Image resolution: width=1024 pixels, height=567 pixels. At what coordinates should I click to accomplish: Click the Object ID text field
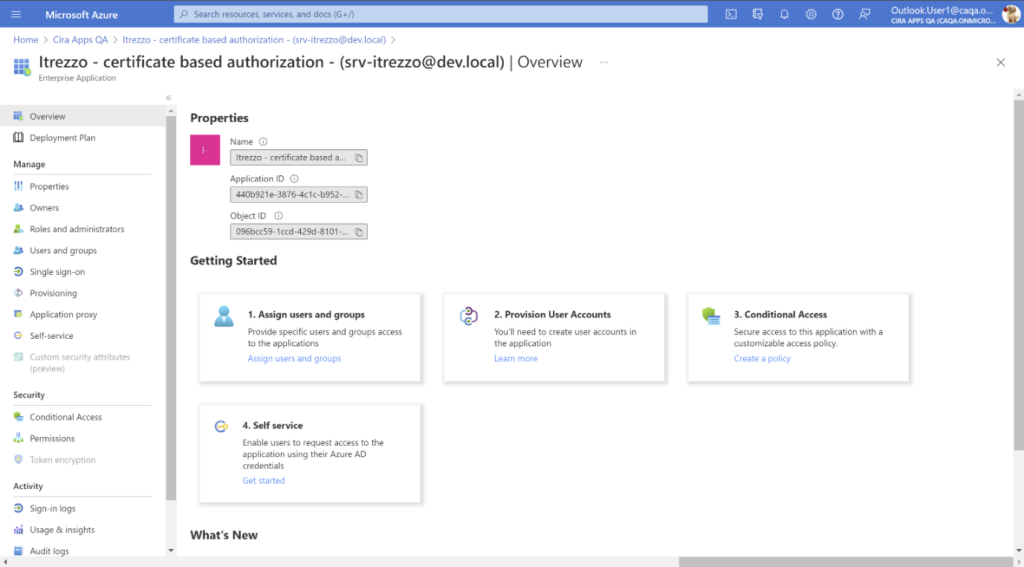(298, 232)
